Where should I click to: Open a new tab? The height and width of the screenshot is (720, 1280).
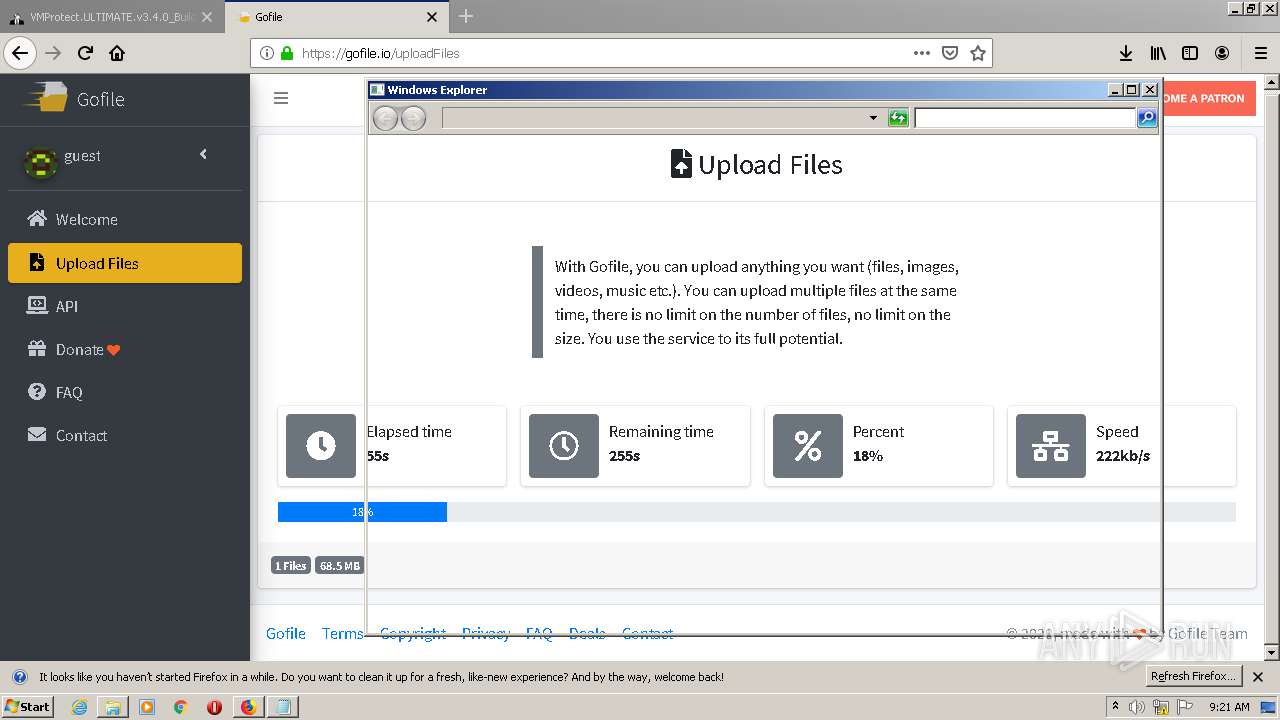[466, 16]
